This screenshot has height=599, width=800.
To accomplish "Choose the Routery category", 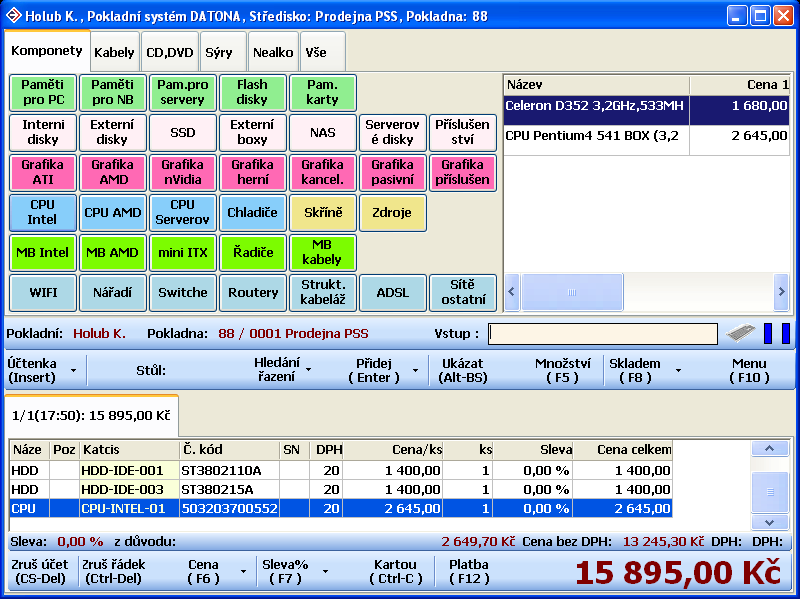I will 253,292.
